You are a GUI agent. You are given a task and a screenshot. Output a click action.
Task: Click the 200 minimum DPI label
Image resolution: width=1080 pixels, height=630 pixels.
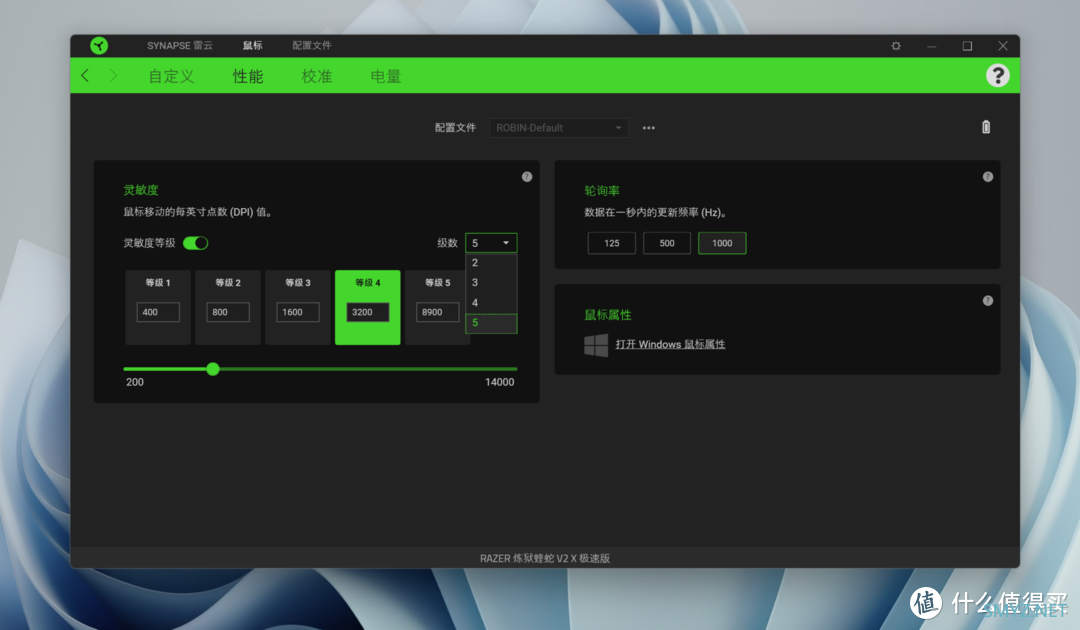(135, 382)
